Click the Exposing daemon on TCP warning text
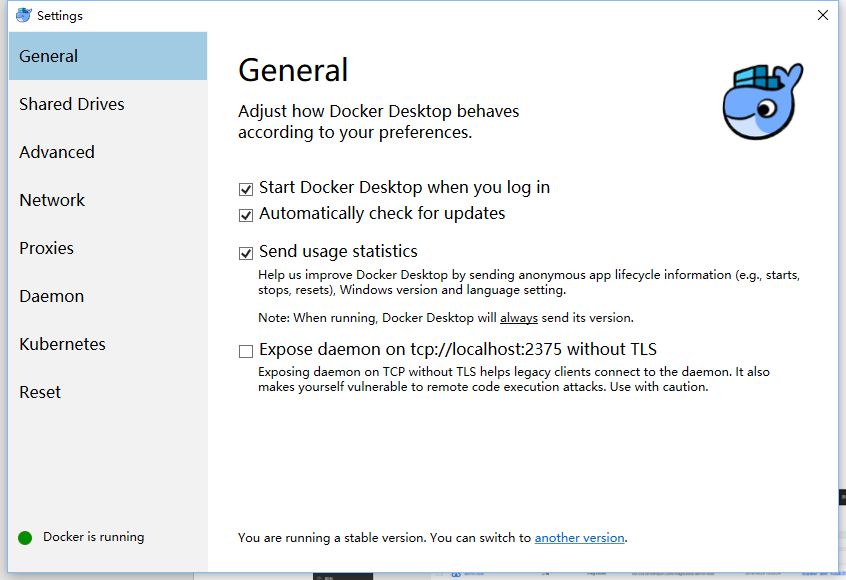This screenshot has height=580, width=846. click(514, 379)
